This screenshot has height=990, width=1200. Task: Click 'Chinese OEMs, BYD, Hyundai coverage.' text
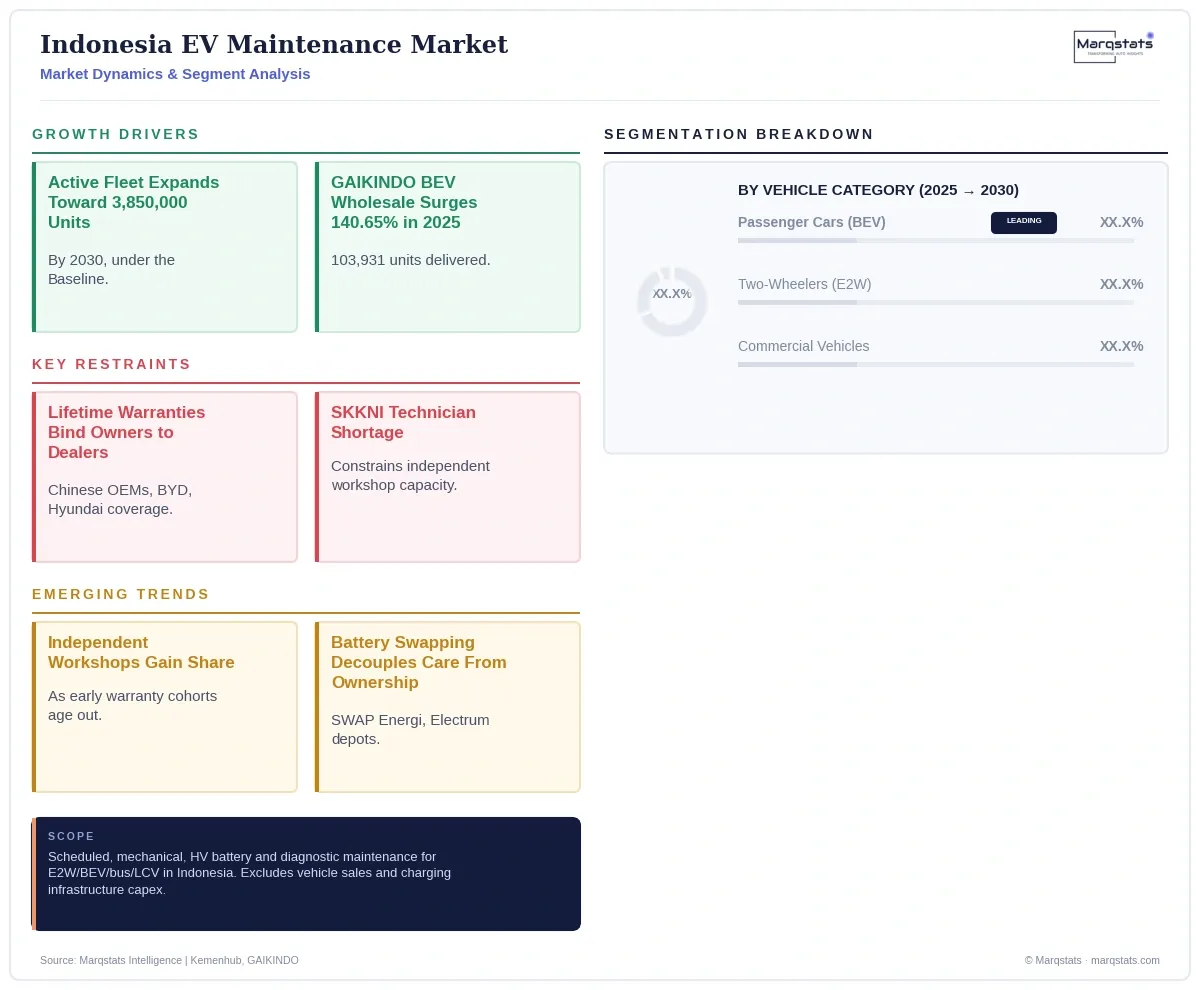pyautogui.click(x=120, y=499)
